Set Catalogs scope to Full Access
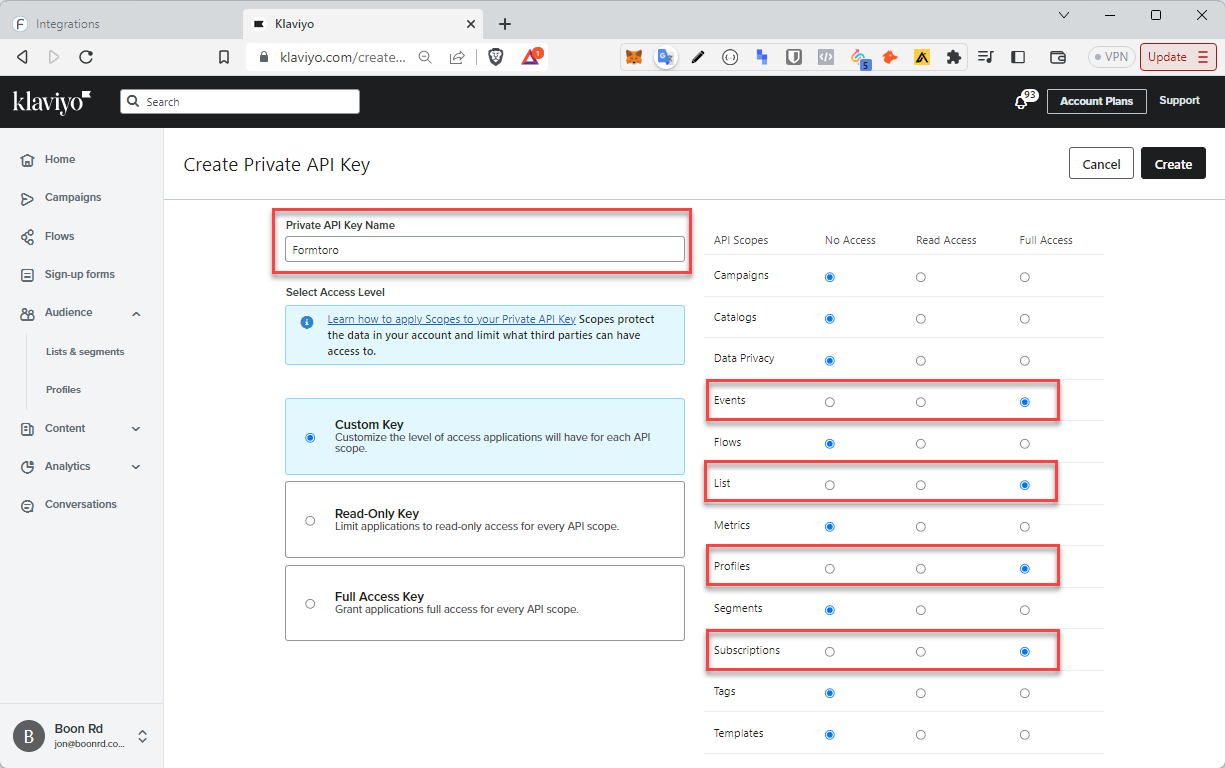The height and width of the screenshot is (768, 1225). [x=1025, y=319]
